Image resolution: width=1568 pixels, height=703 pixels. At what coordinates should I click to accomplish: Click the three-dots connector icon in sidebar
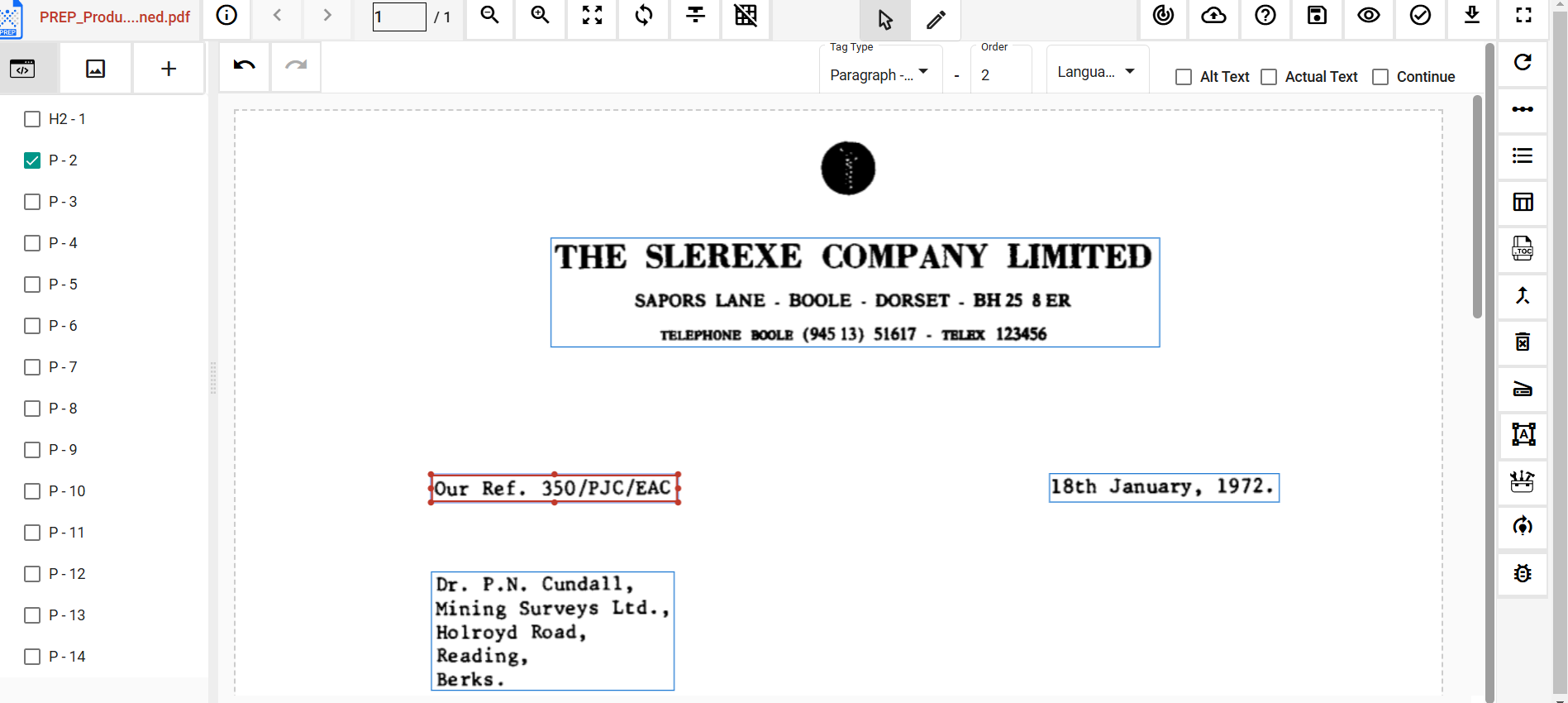(1523, 109)
